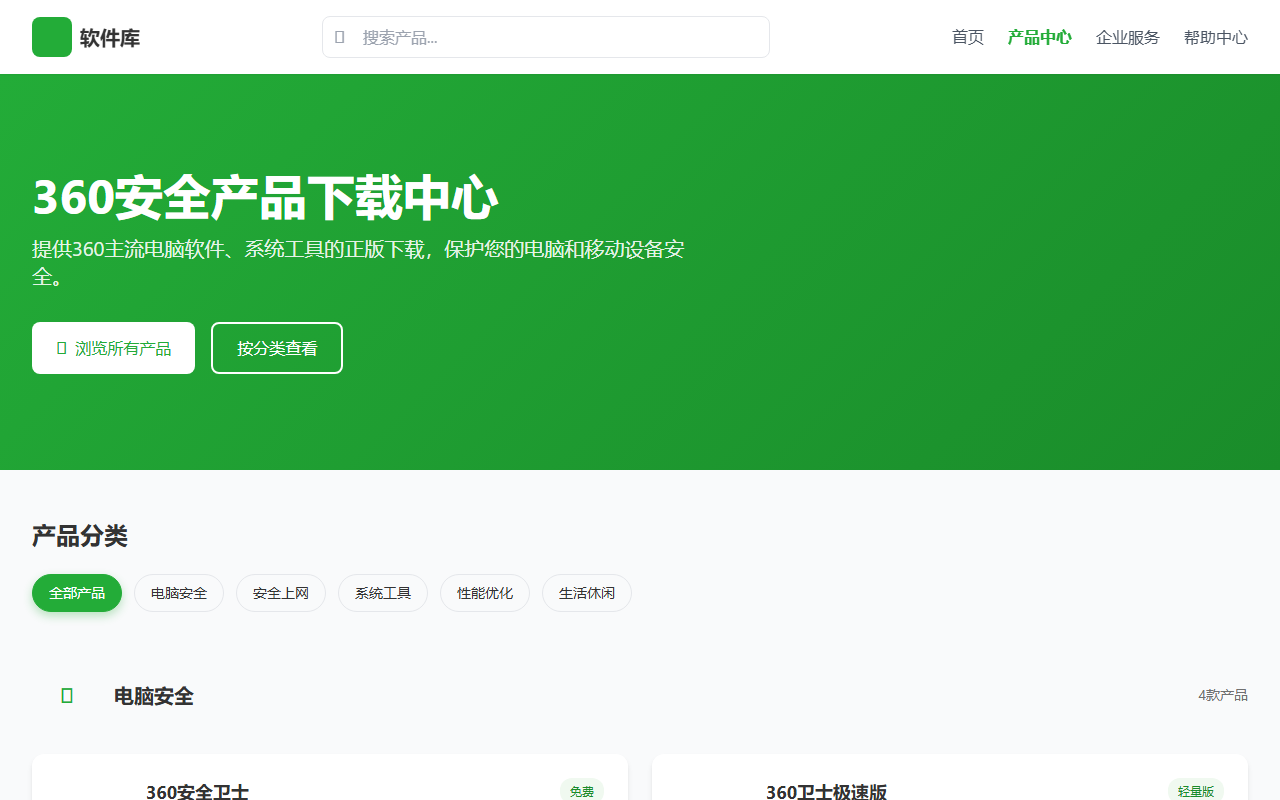
Task: Select the 全部产品 category chip
Action: [77, 593]
